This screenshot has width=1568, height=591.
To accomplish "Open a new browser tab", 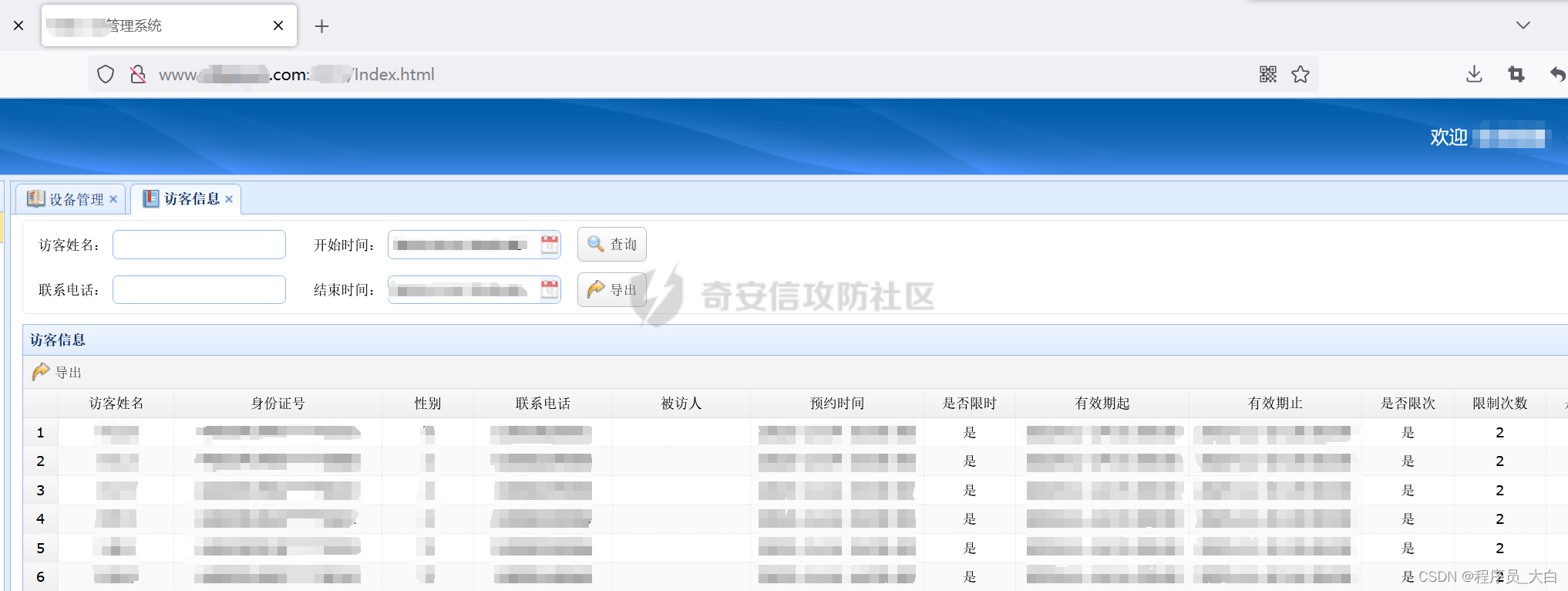I will click(x=321, y=26).
